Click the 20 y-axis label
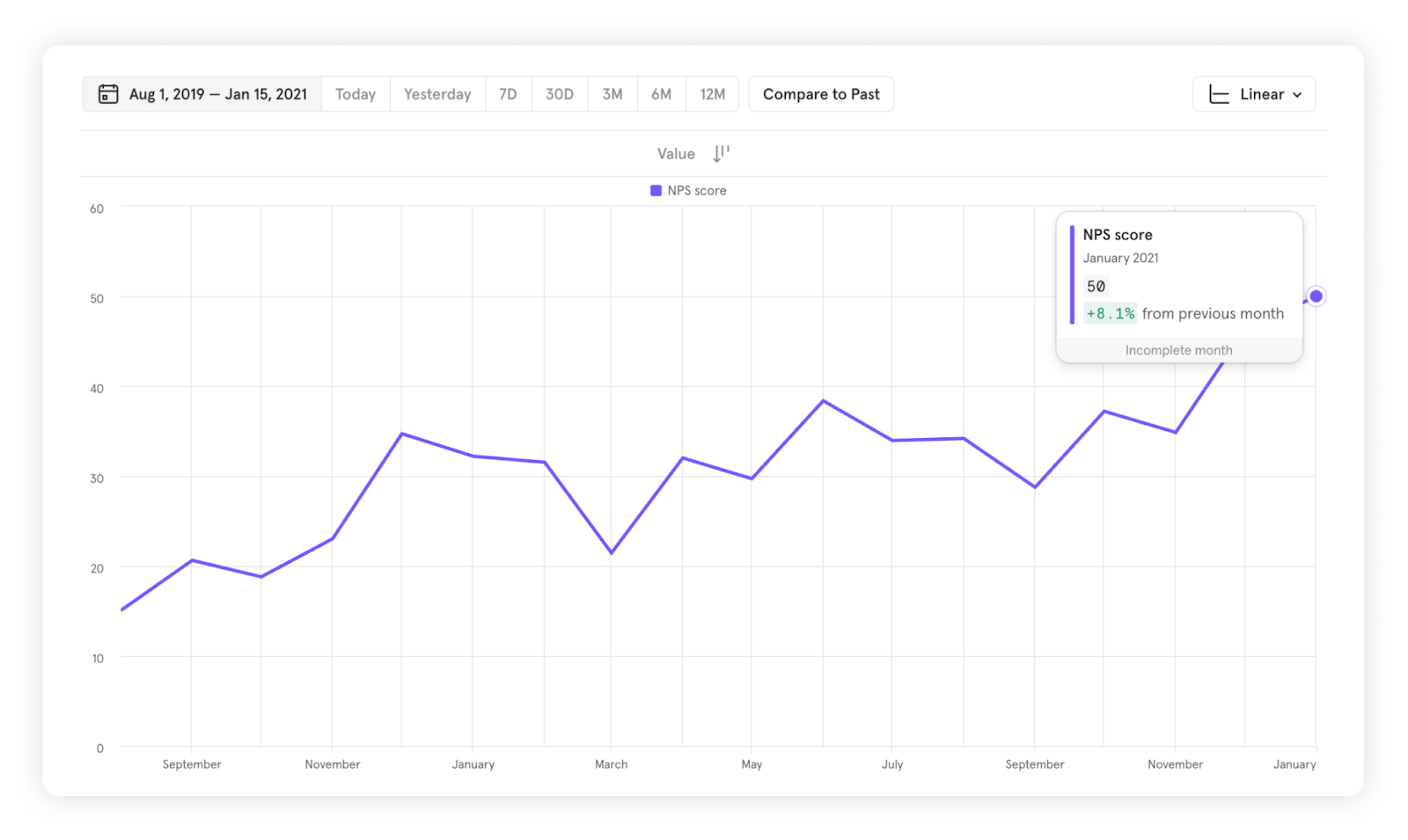 [97, 568]
